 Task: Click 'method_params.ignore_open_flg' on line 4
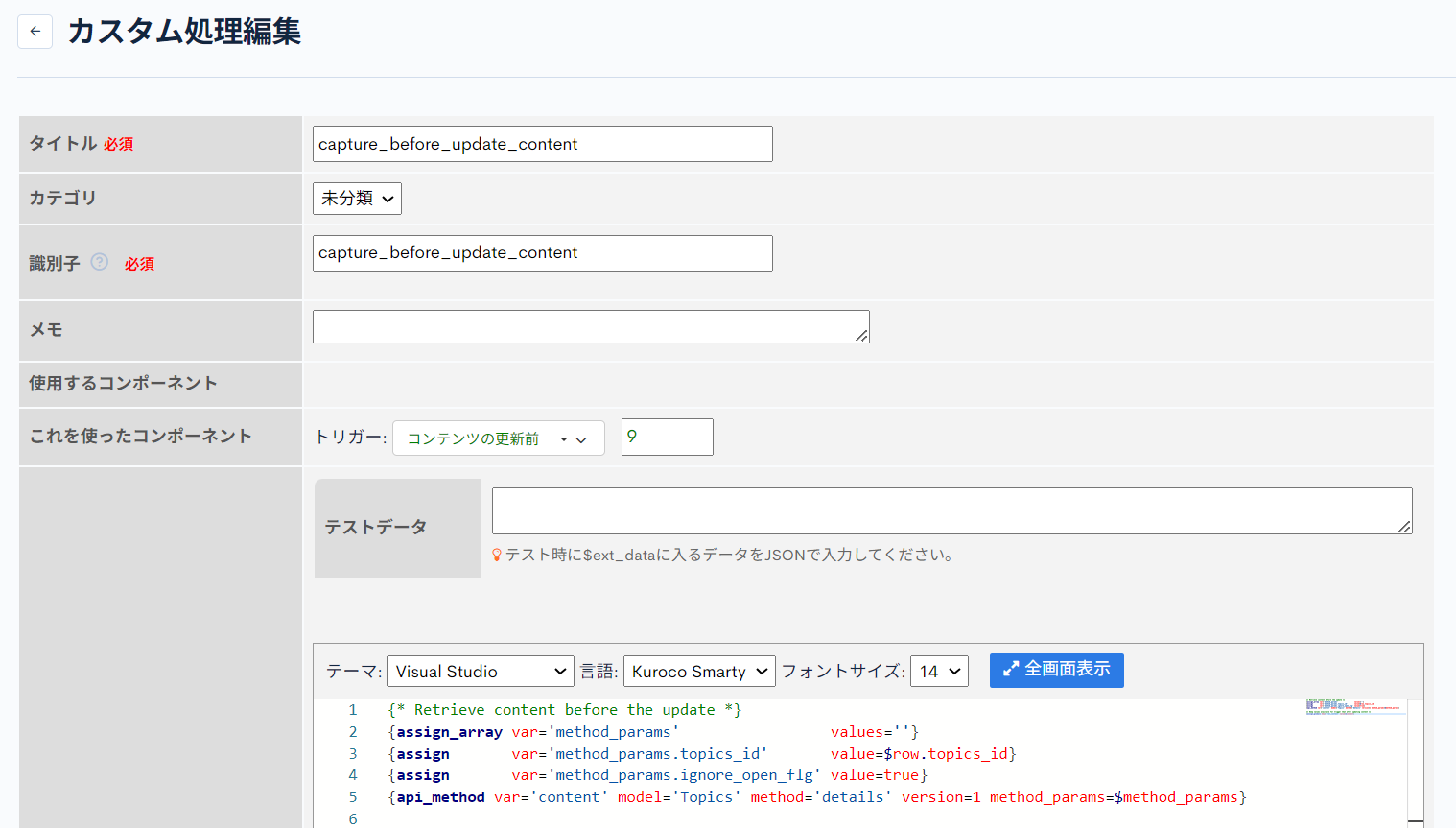point(685,775)
